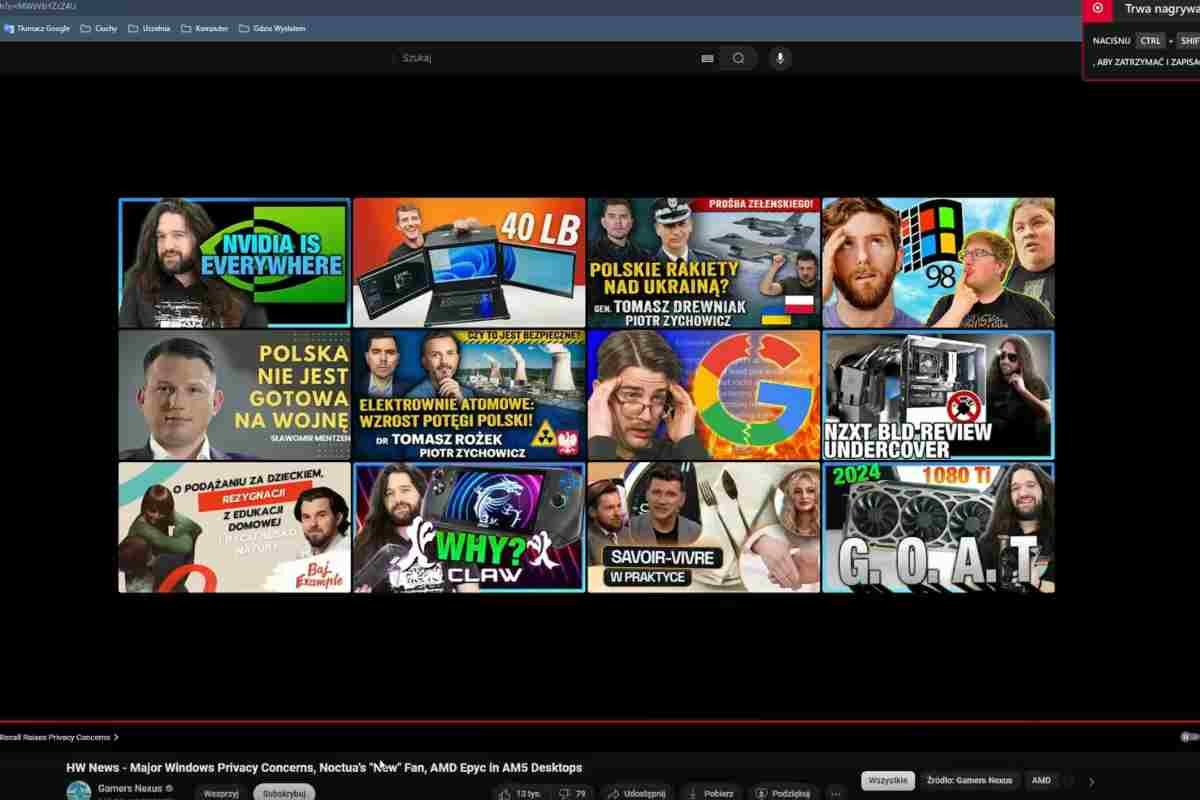The image size is (1200, 800).
Task: Open the Nvidia Is Everywhere video thumbnail
Action: coord(234,263)
